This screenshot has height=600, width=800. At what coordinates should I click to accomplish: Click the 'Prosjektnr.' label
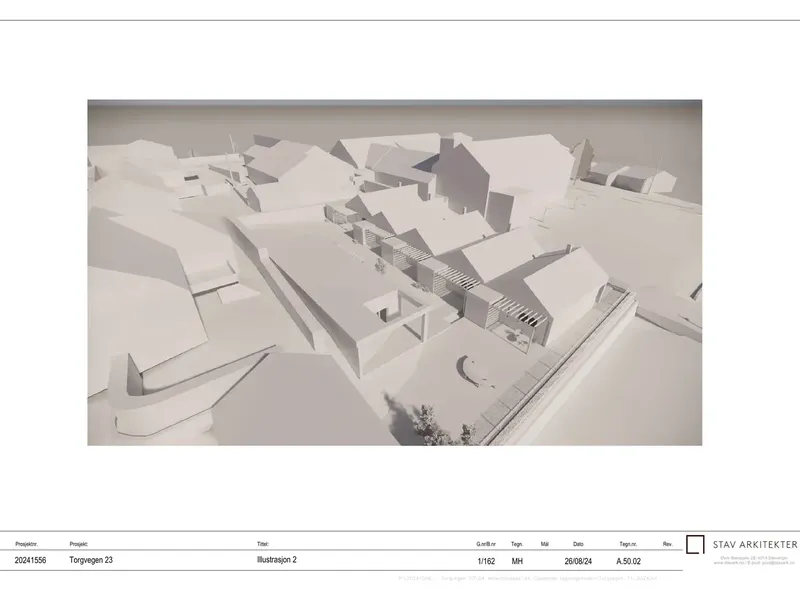pyautogui.click(x=27, y=544)
